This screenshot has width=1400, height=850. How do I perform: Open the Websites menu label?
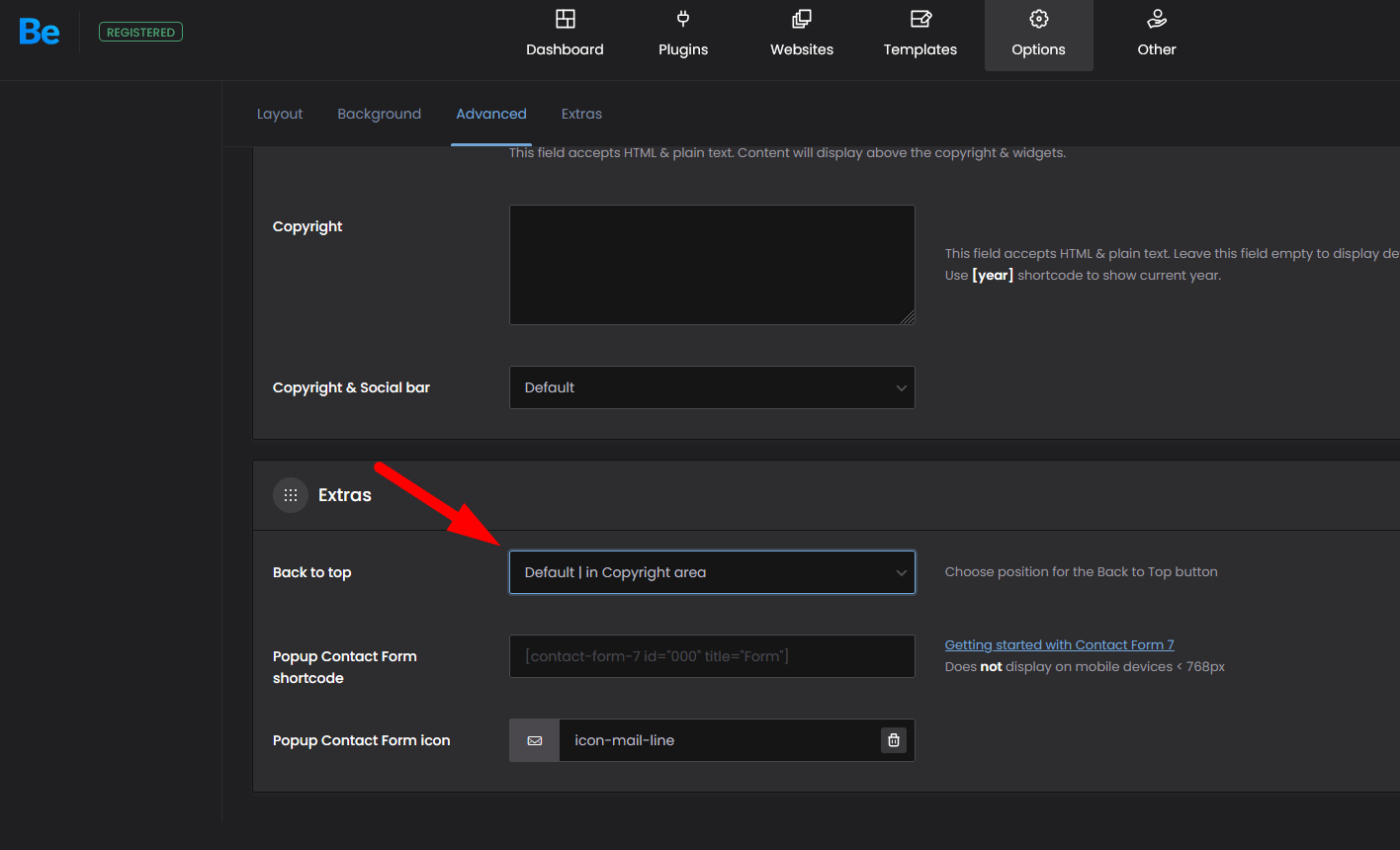tap(802, 49)
